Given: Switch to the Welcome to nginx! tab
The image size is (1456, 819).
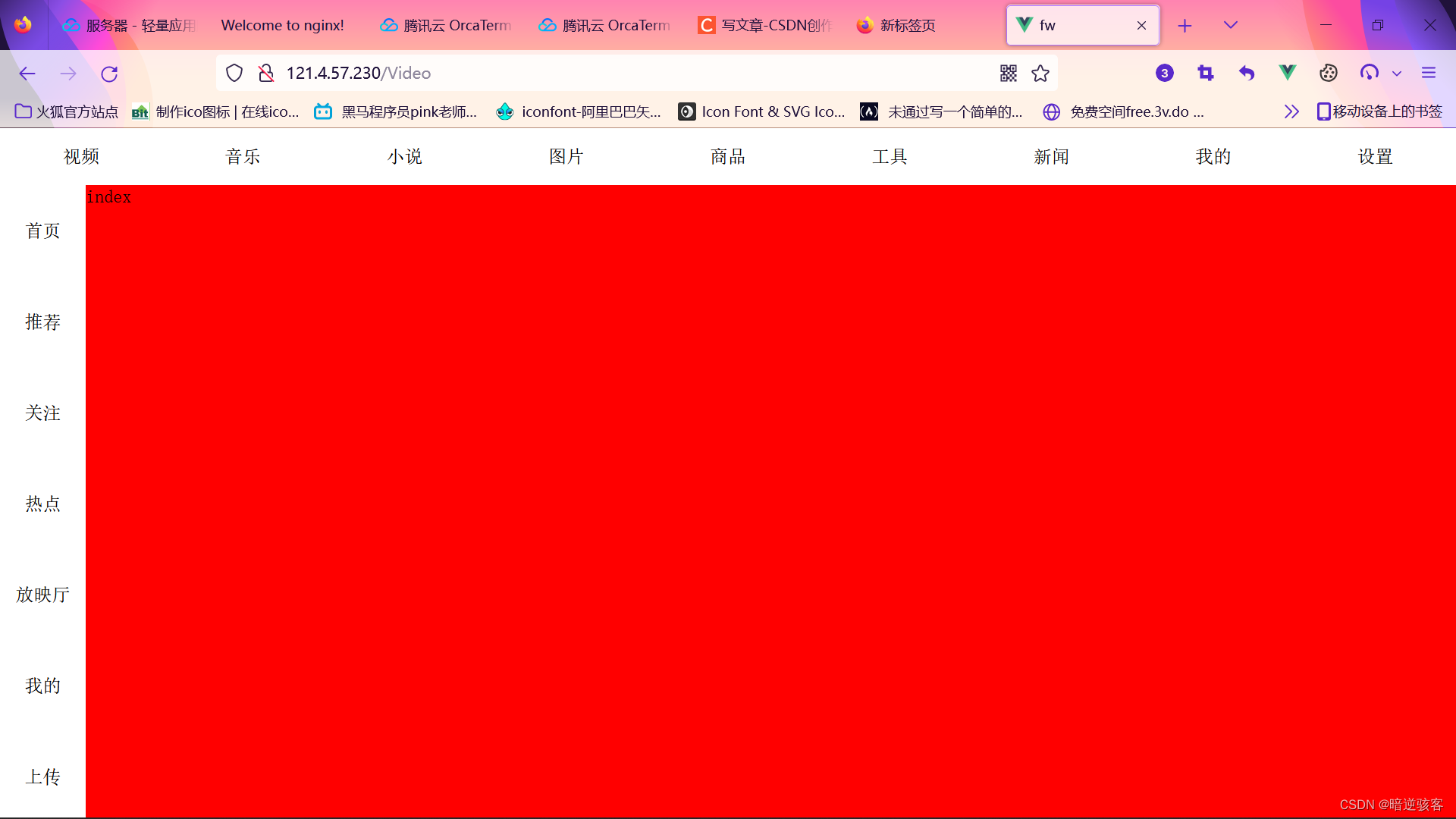Looking at the screenshot, I should [x=282, y=25].
